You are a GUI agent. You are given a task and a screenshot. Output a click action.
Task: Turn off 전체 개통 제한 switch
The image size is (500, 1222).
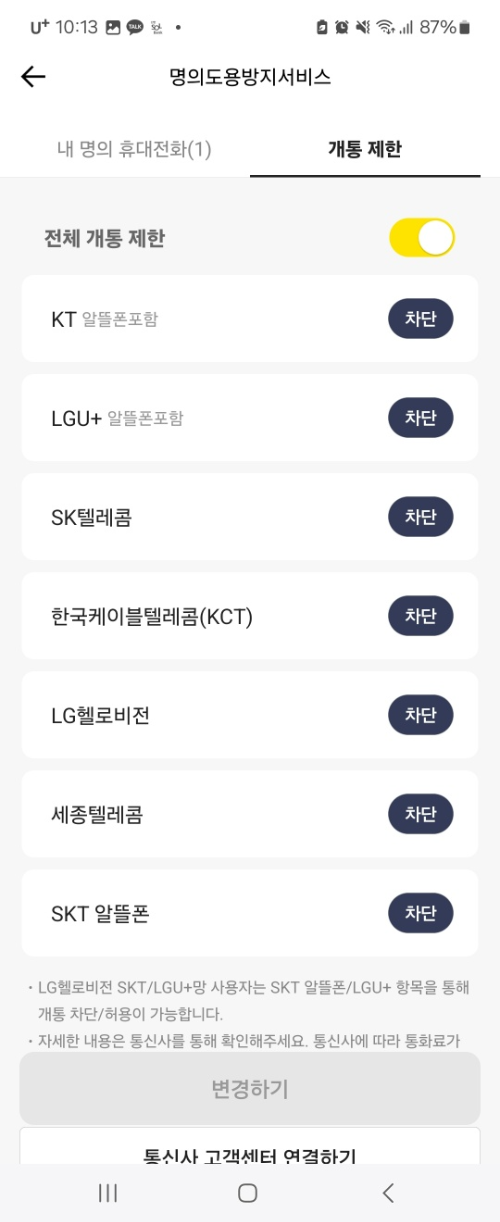coord(422,238)
